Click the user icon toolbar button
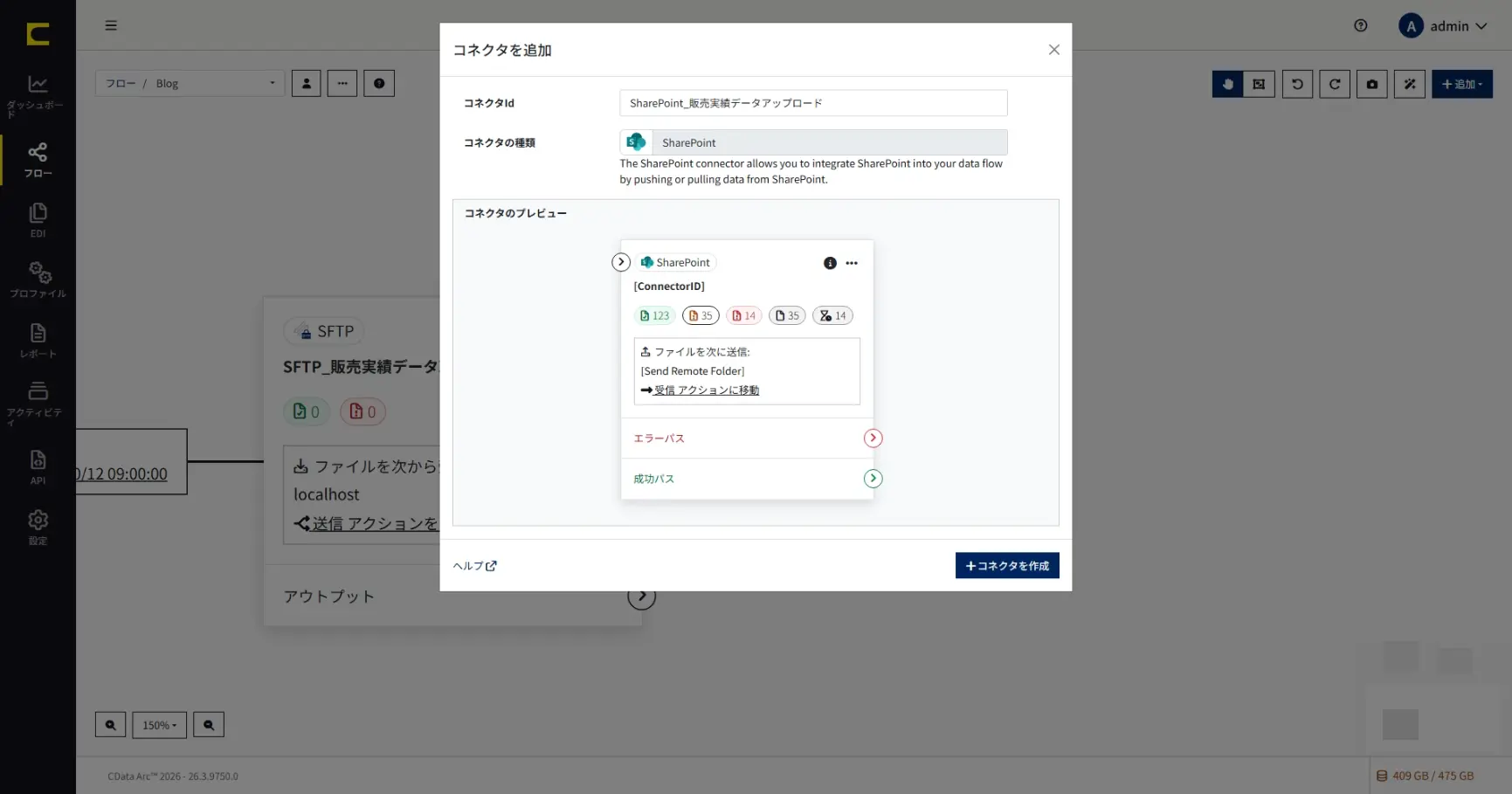 pyautogui.click(x=306, y=84)
